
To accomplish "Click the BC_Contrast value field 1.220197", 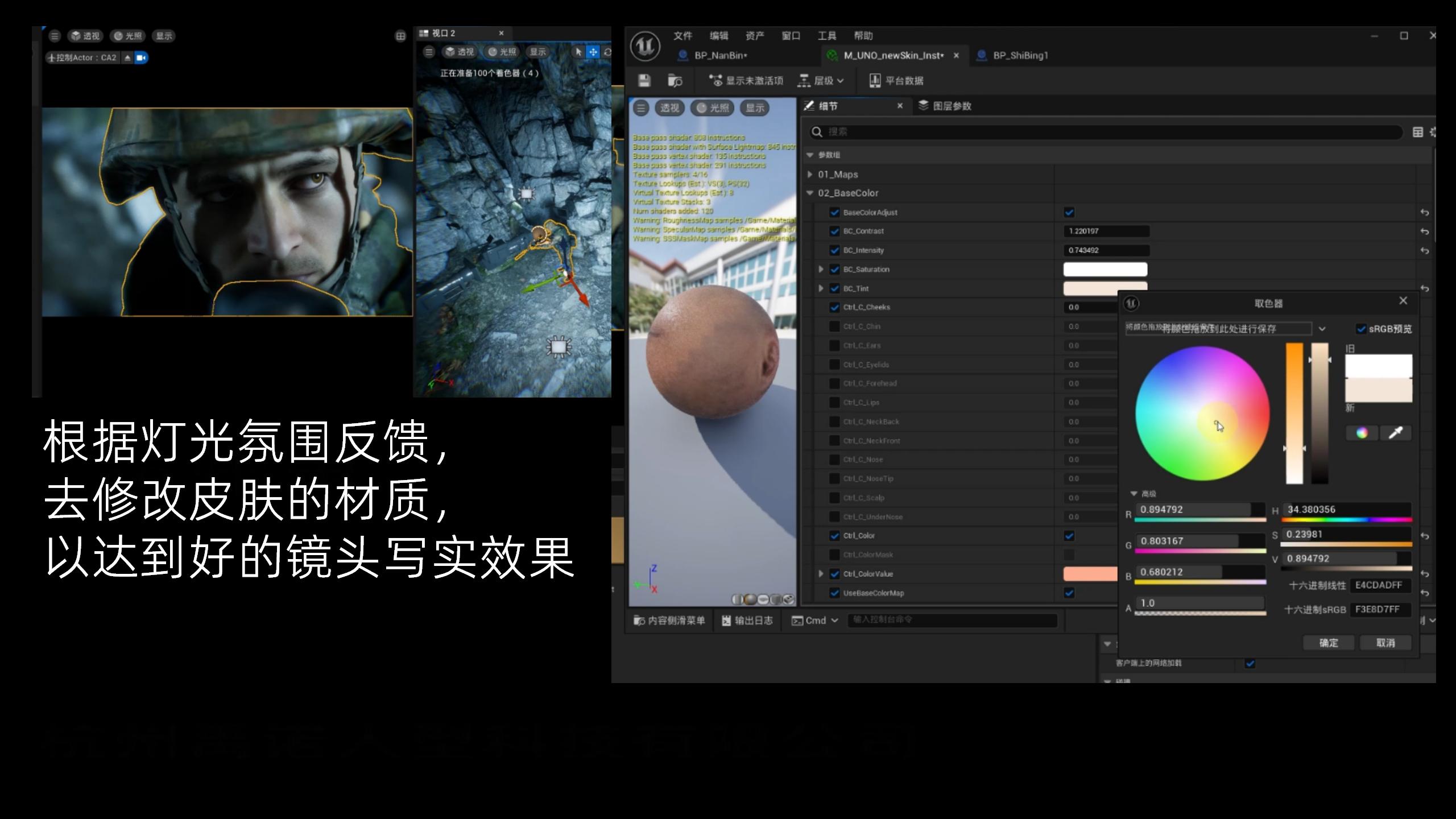I will pos(1106,231).
